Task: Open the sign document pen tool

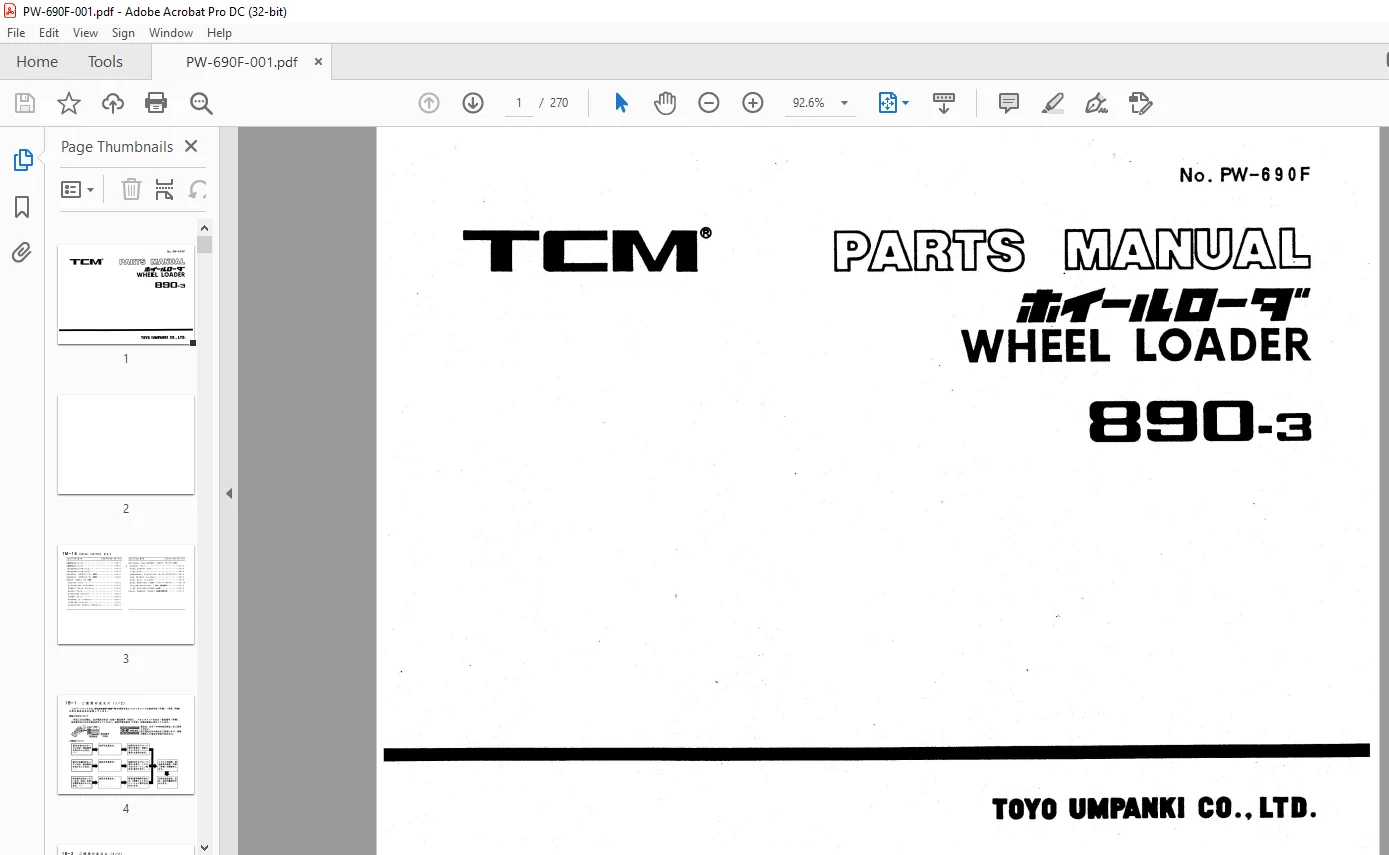Action: (1097, 103)
